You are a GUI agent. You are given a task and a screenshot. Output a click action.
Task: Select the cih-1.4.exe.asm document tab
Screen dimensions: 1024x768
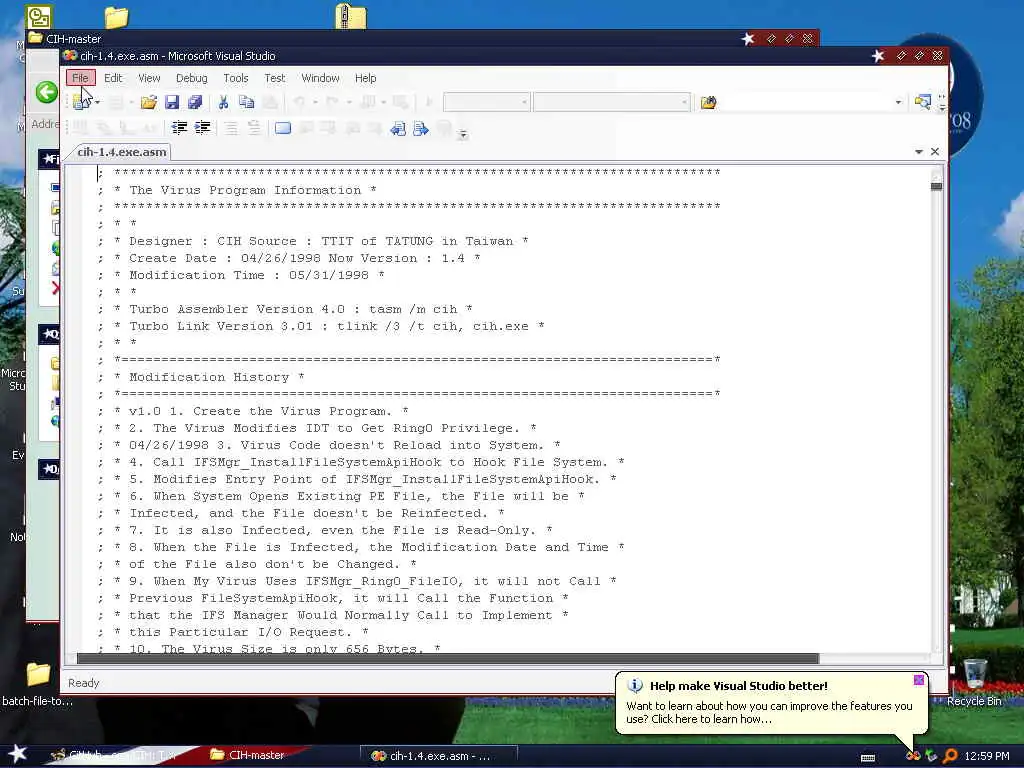coord(121,152)
